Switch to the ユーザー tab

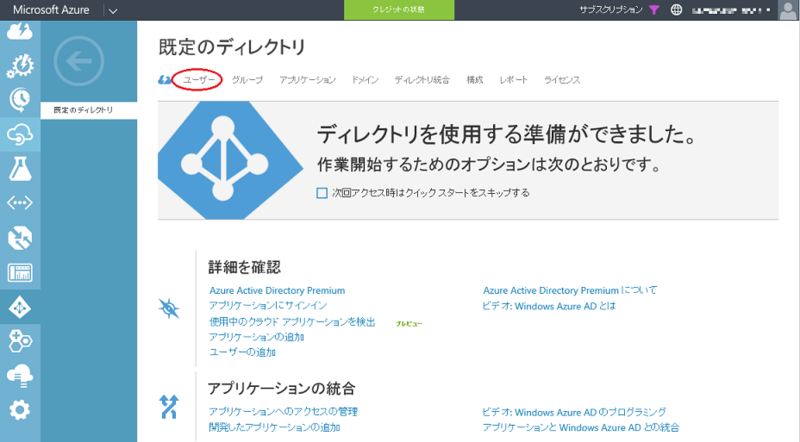click(199, 80)
